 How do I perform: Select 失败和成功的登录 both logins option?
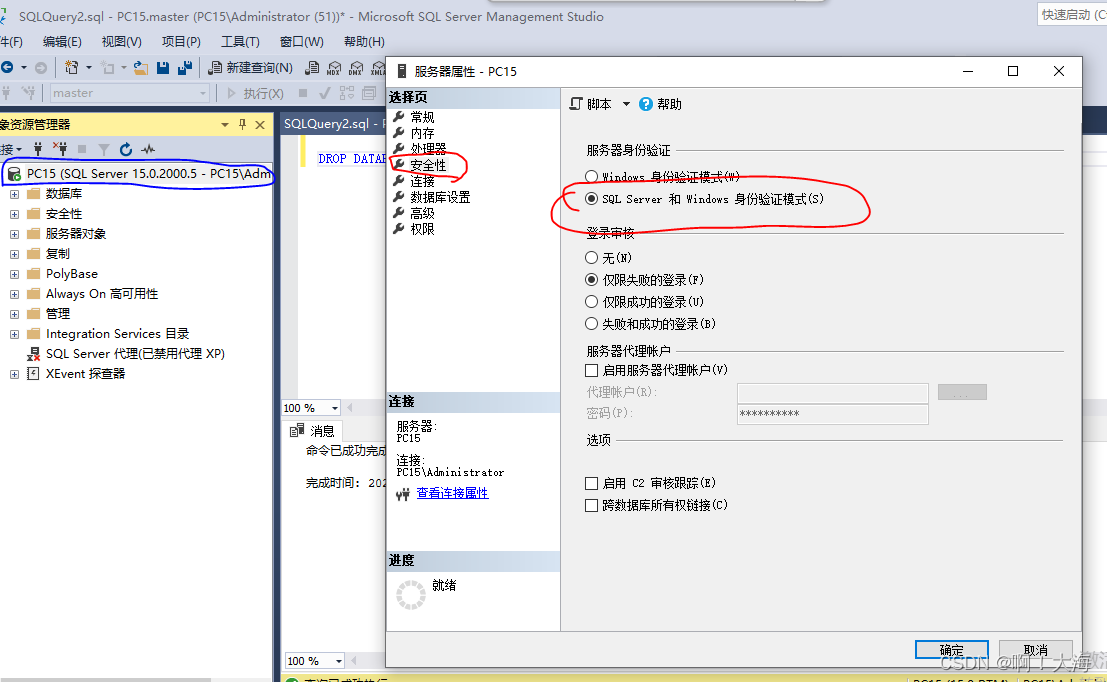591,323
